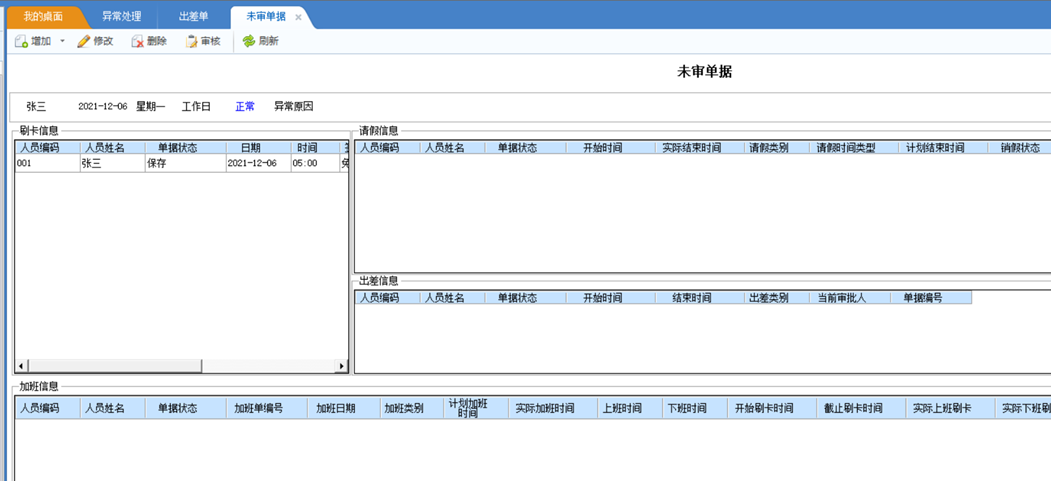
Task: Click 计划加班时间 column header
Action: click(476, 408)
